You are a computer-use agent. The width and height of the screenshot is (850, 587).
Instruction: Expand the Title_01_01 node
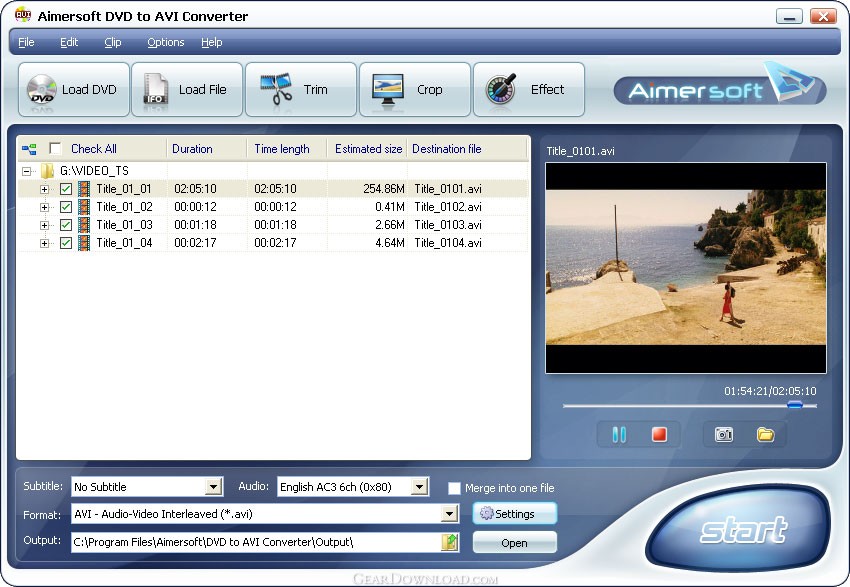[44, 189]
